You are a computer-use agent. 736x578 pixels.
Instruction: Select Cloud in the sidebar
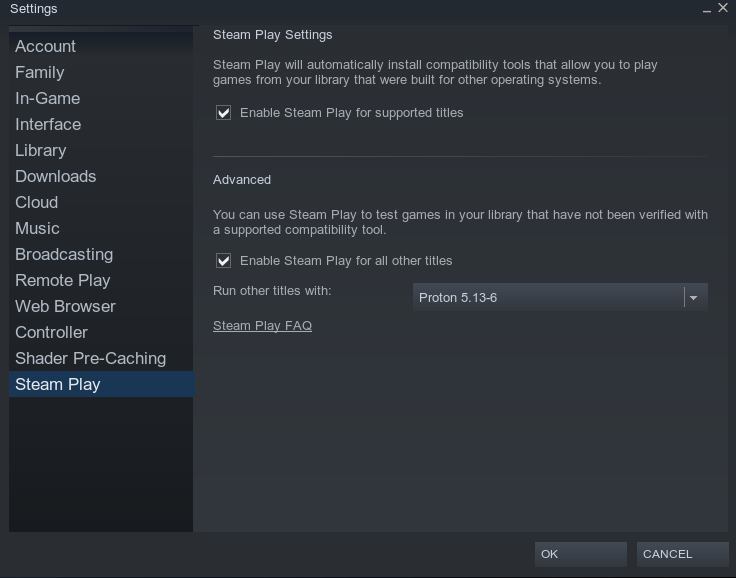tap(36, 202)
